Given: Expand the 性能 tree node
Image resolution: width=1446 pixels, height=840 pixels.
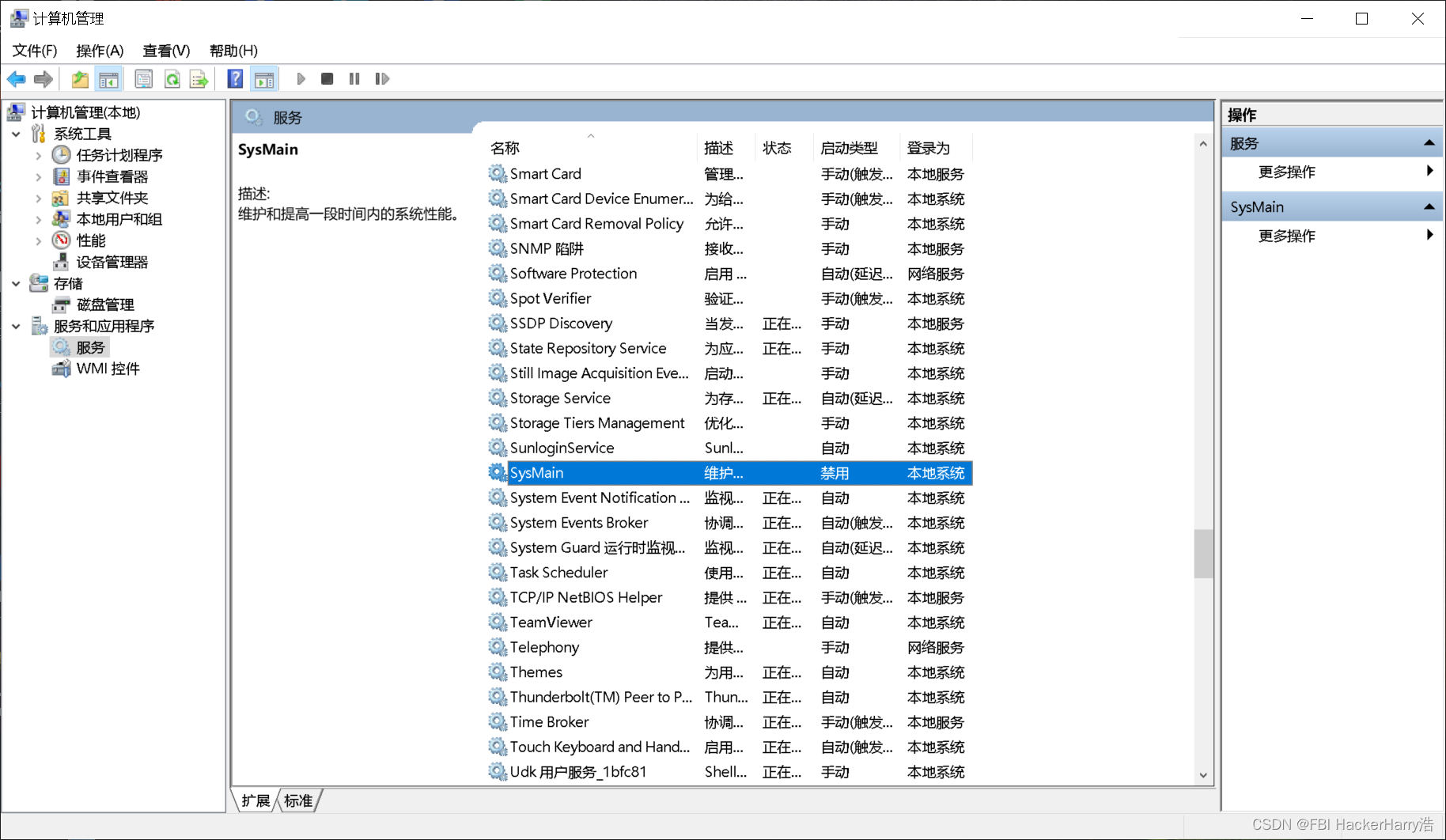Looking at the screenshot, I should (x=38, y=241).
